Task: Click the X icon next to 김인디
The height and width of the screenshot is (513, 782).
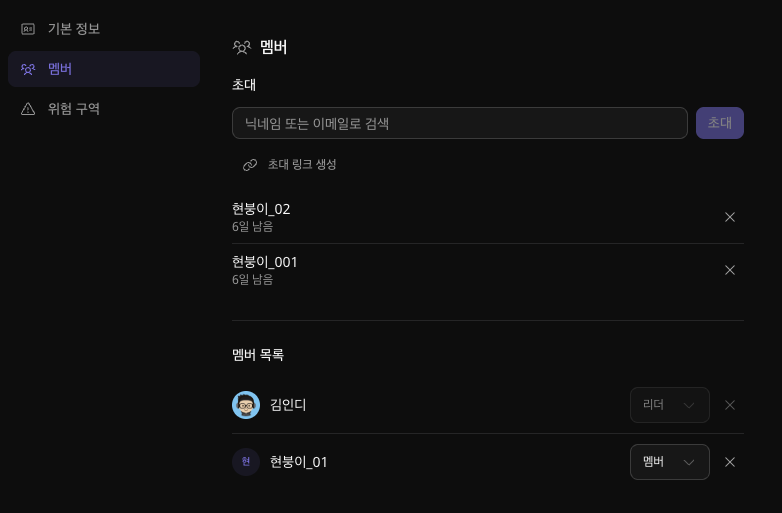Action: [730, 405]
